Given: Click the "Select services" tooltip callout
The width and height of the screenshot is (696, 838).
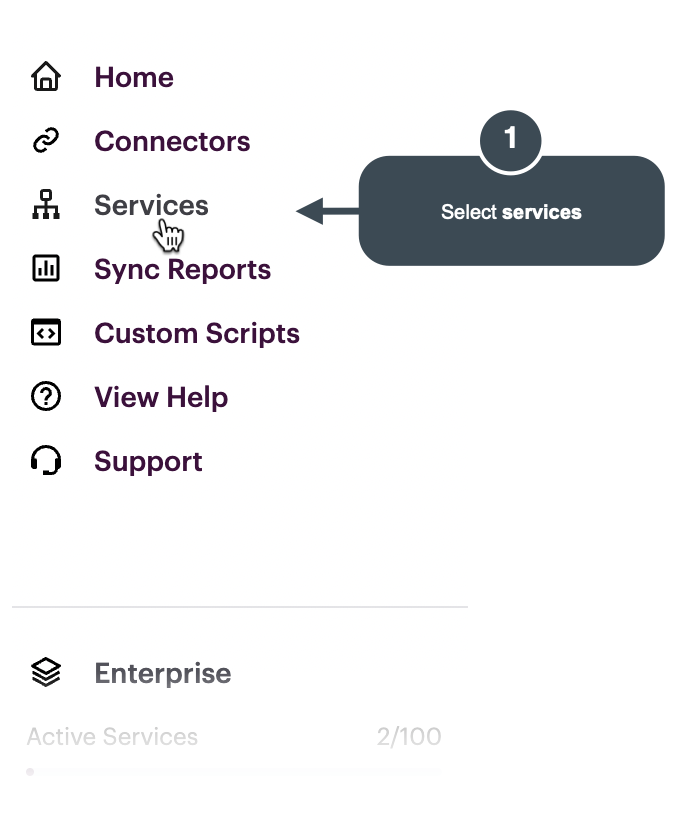Looking at the screenshot, I should point(511,212).
